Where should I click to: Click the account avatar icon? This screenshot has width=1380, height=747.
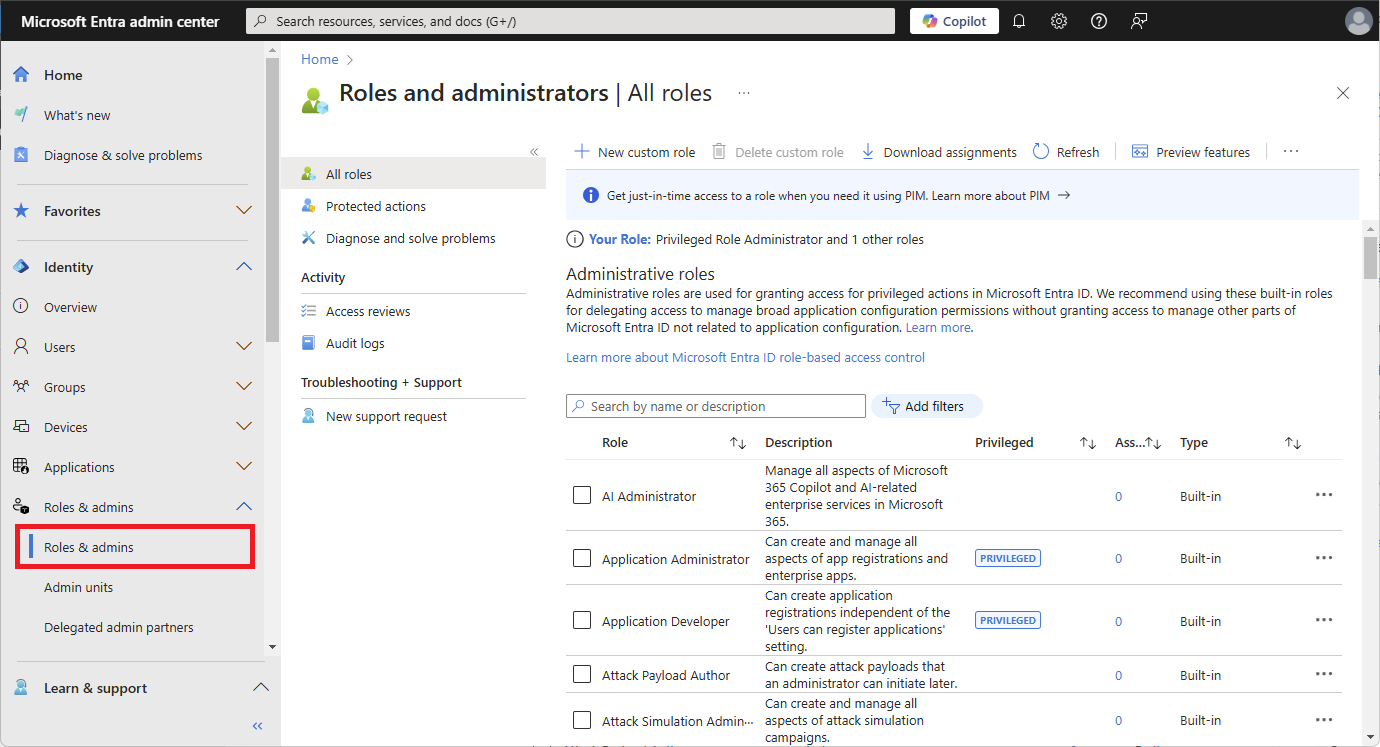1358,21
